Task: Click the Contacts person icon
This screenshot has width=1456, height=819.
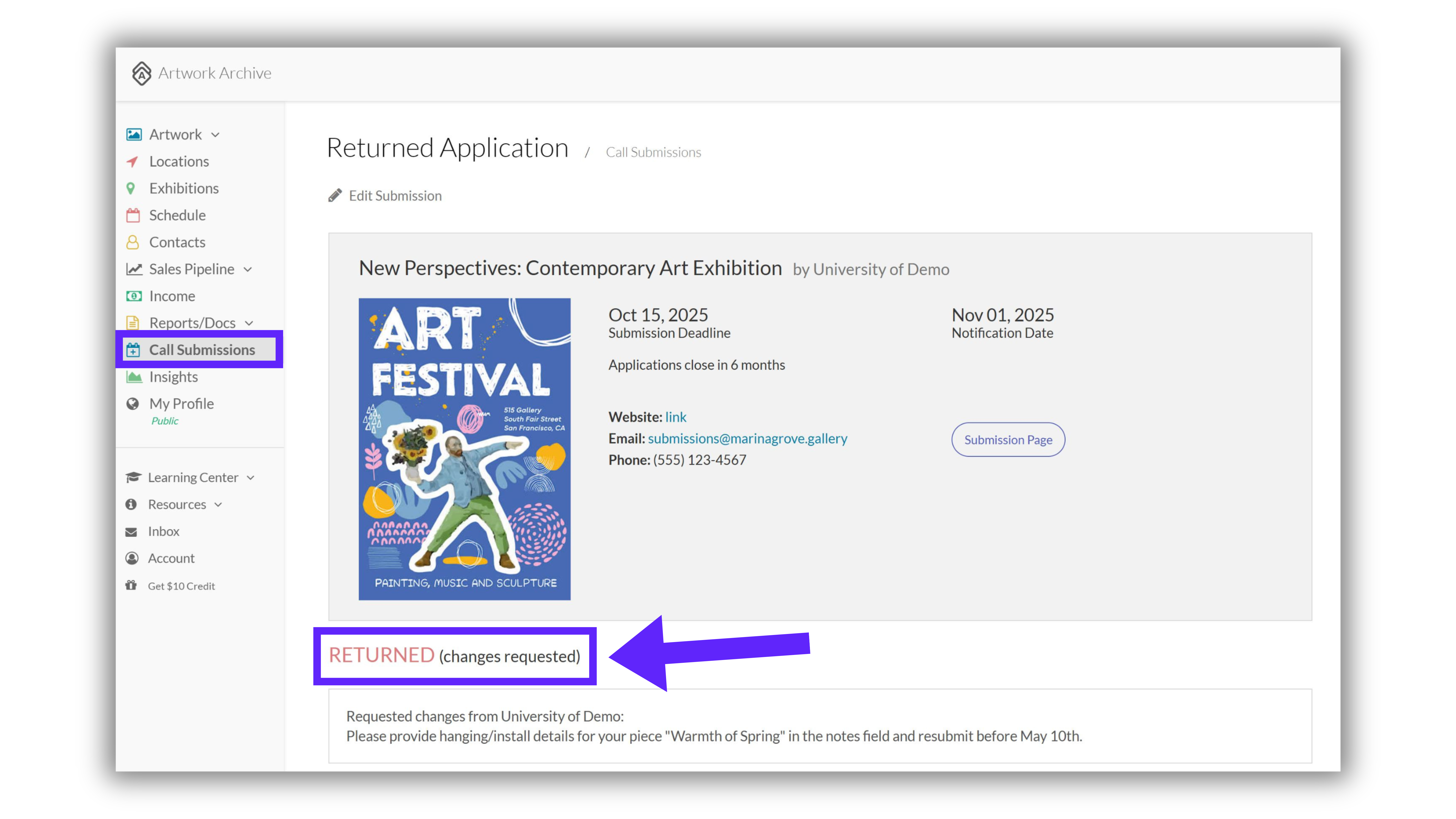Action: tap(133, 242)
